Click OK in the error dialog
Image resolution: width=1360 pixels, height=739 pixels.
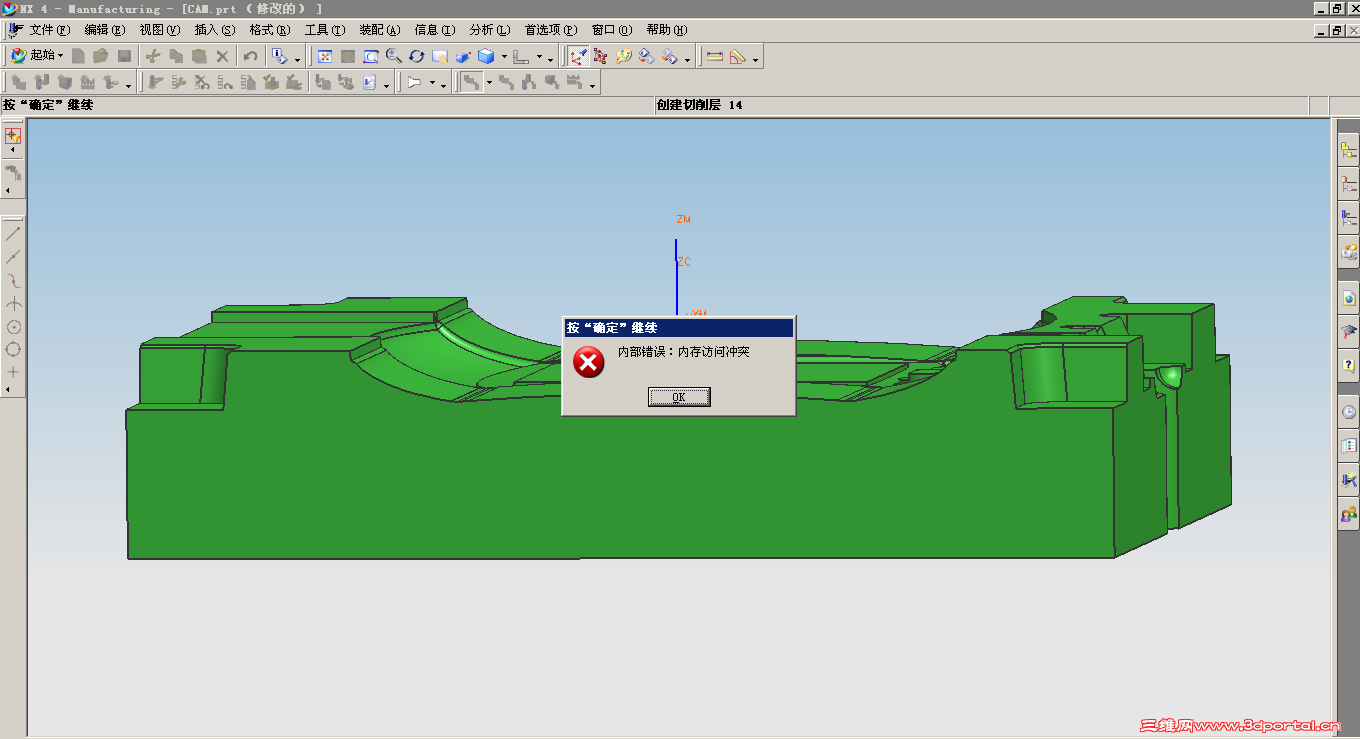679,397
